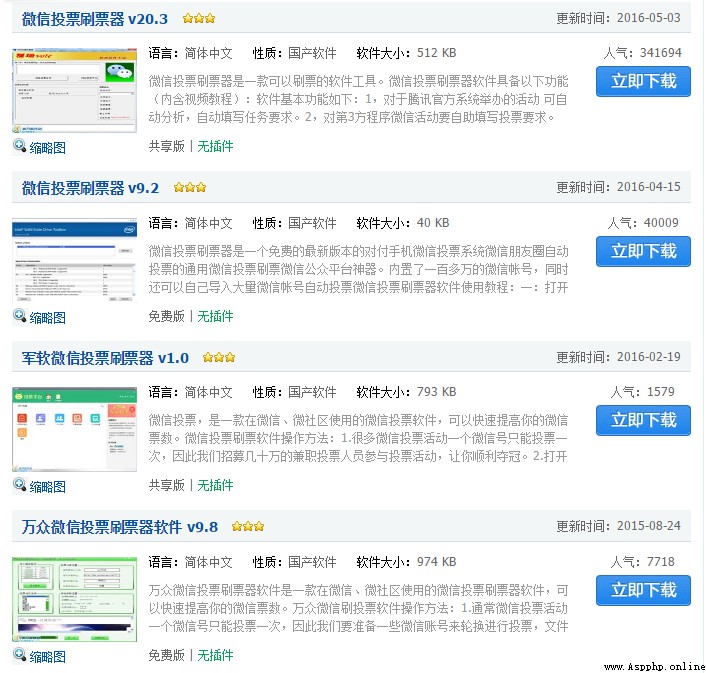Image resolution: width=706 pixels, height=673 pixels.
Task: Click star rating of 微信投票刷票器 v20.3
Action: [x=199, y=18]
